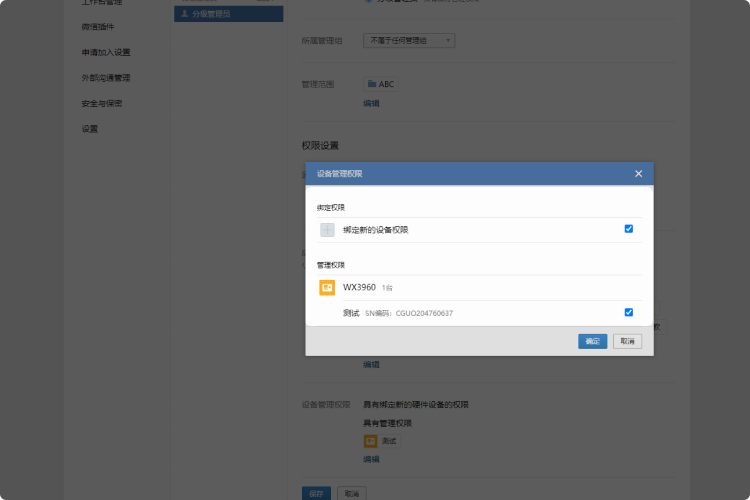This screenshot has height=500, width=750.
Task: Click 编辑 link under 设备管理权限 section
Action: (371, 459)
